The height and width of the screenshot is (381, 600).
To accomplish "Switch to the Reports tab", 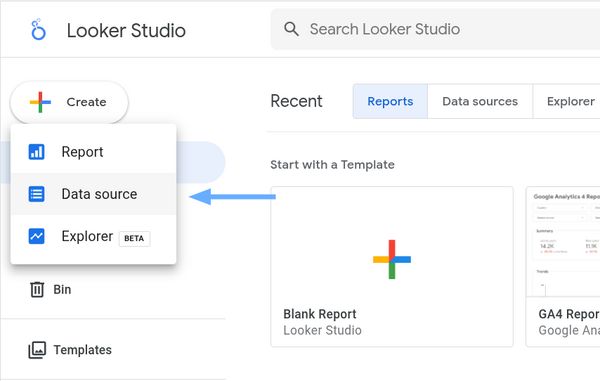I will click(390, 101).
